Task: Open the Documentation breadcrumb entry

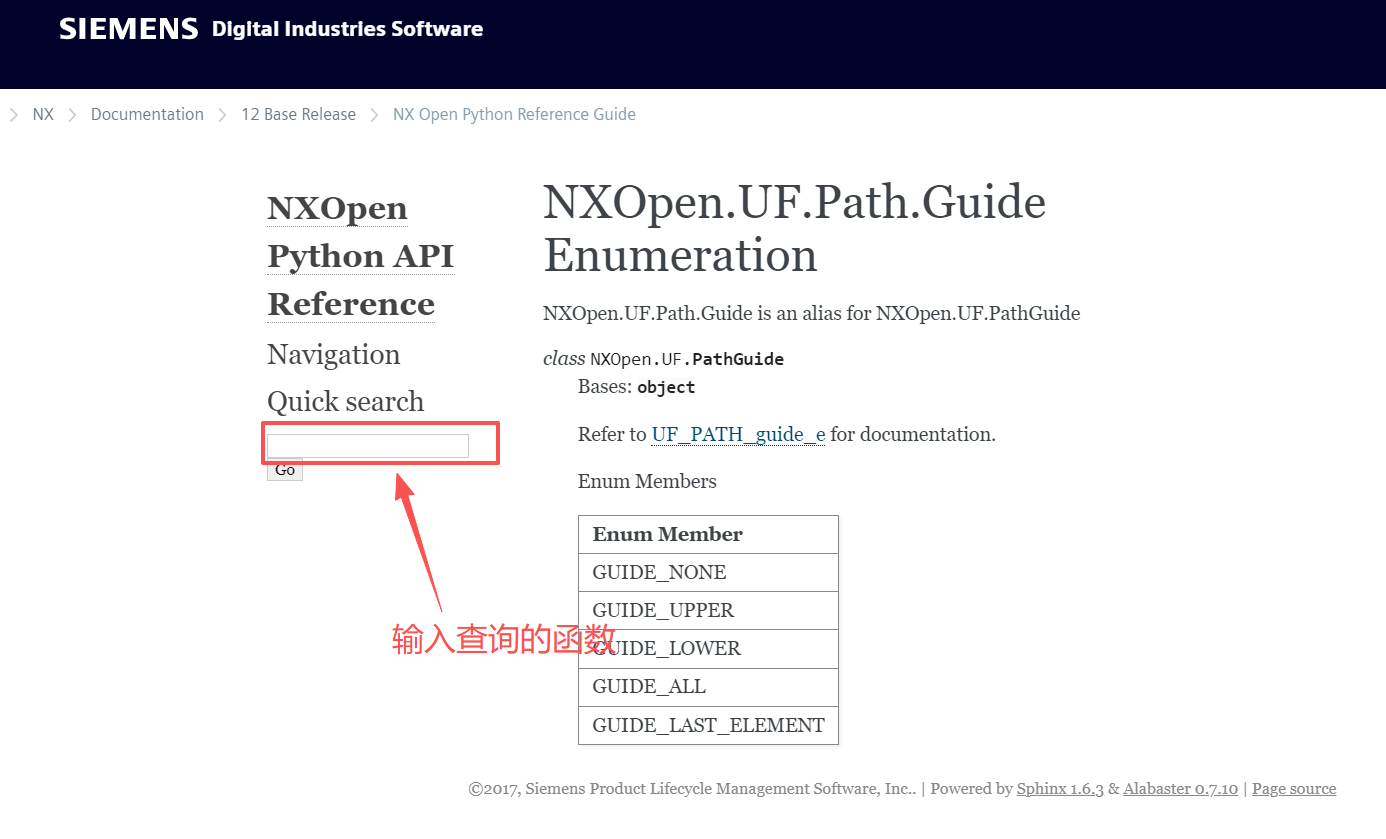Action: click(x=147, y=114)
